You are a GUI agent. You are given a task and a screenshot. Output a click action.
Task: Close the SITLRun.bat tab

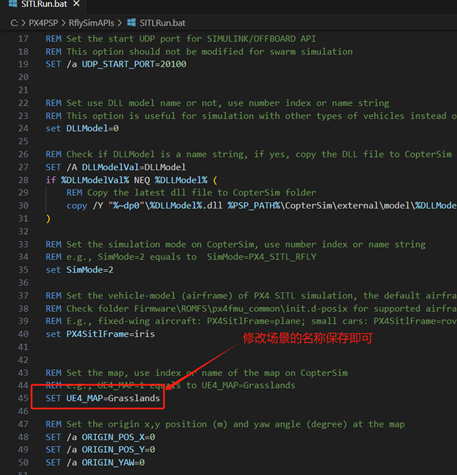(x=76, y=4)
